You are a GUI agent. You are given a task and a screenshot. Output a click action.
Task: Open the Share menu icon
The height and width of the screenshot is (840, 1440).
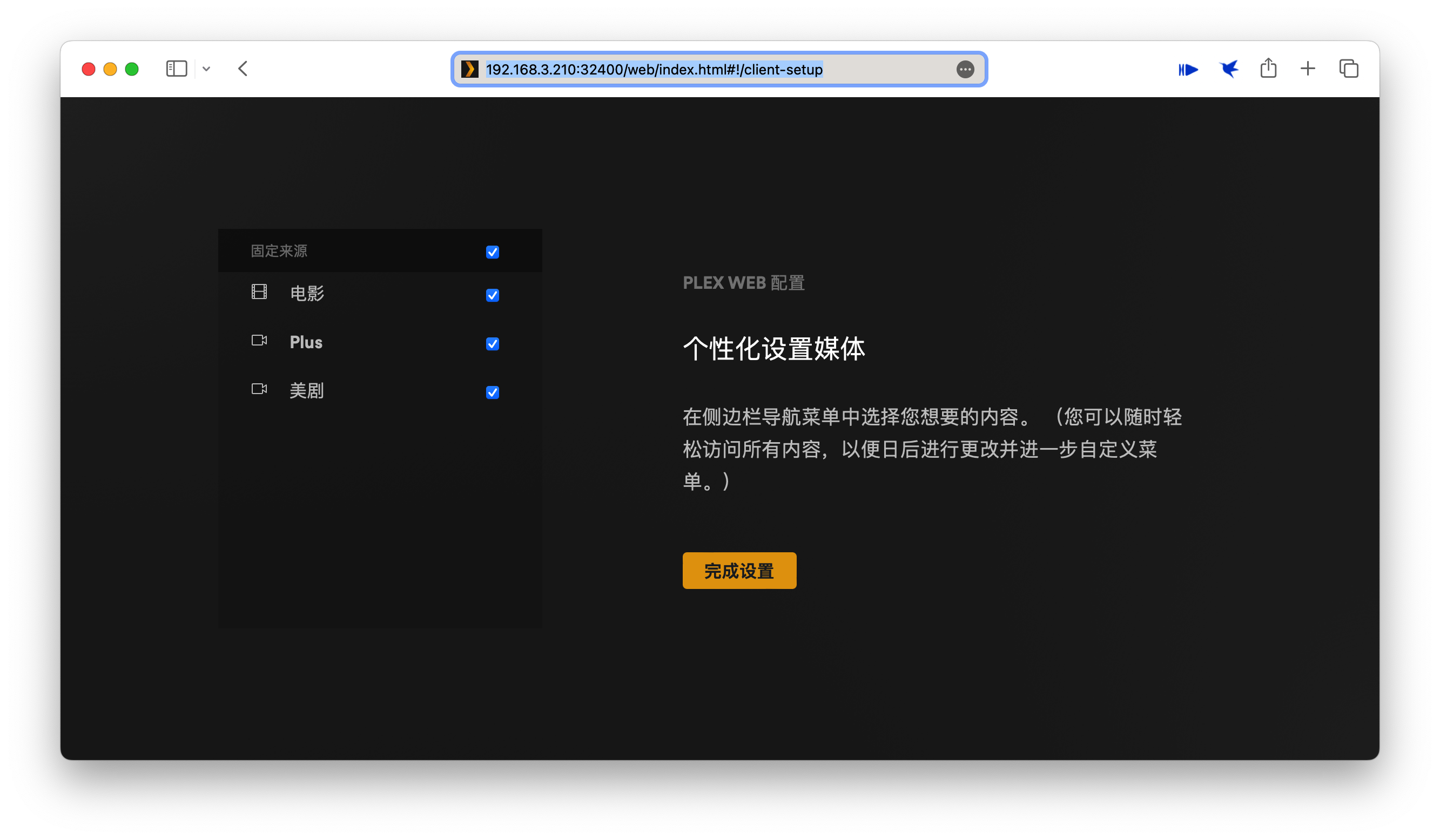pyautogui.click(x=1268, y=68)
